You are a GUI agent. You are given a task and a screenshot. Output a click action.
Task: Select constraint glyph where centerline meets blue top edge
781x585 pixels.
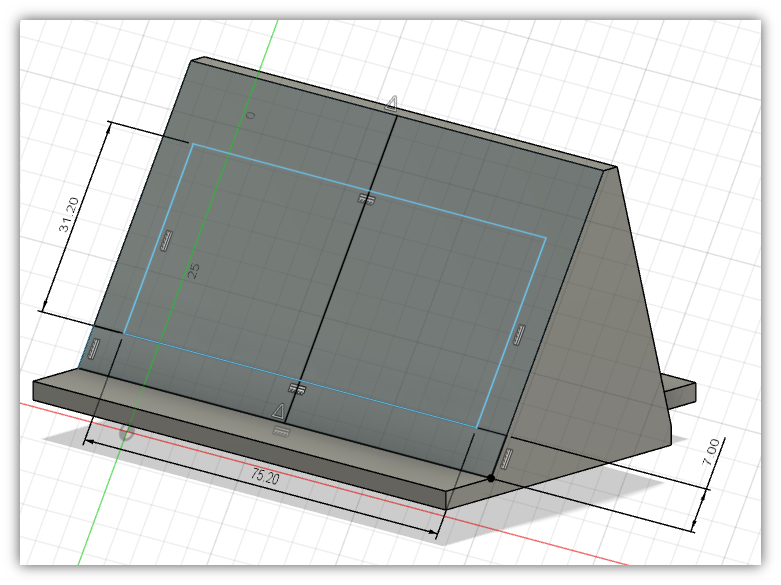pos(367,199)
